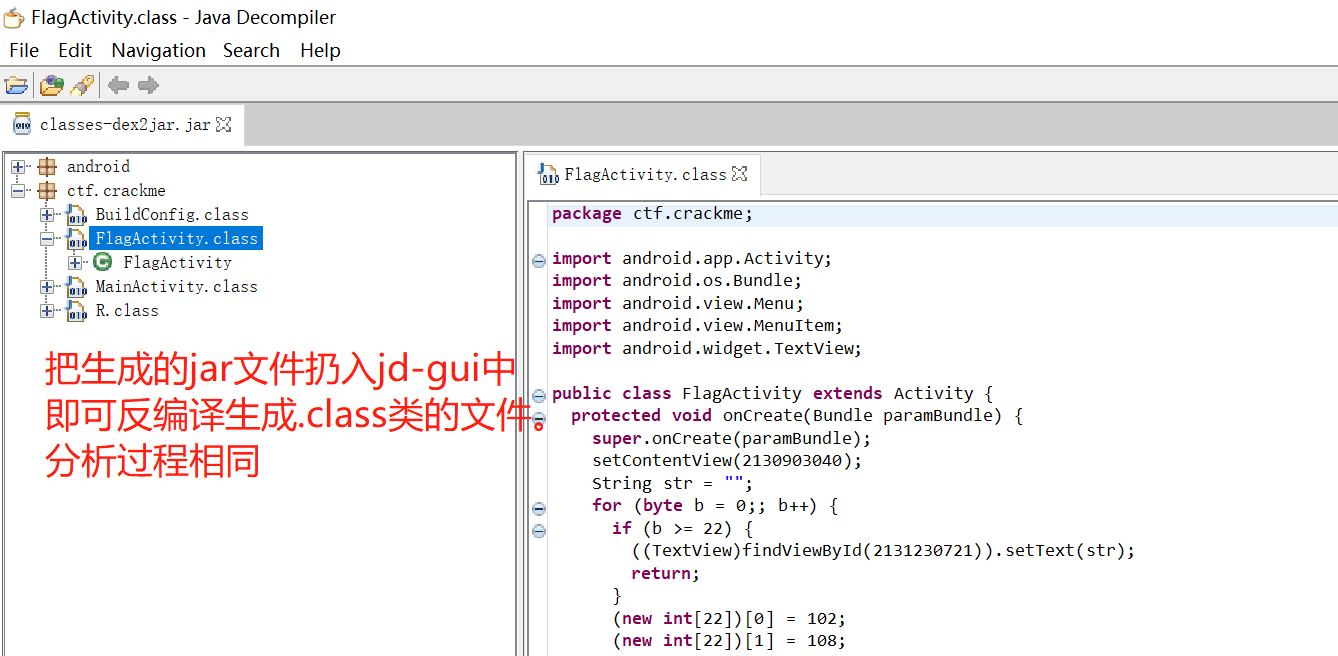Click the class icon on FlagActivity.class tab
1338x656 pixels.
tap(549, 174)
